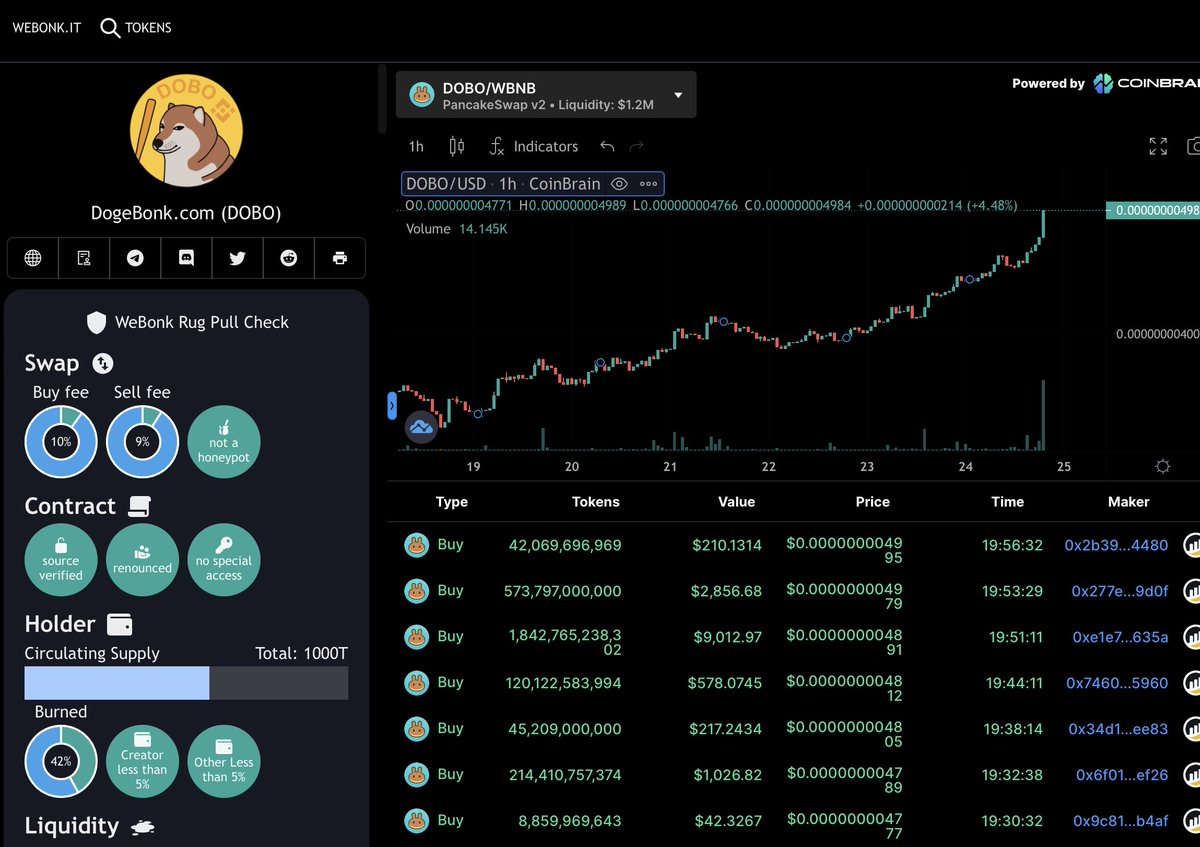The height and width of the screenshot is (847, 1200).
Task: Open the 1h interval selector
Action: click(x=415, y=146)
